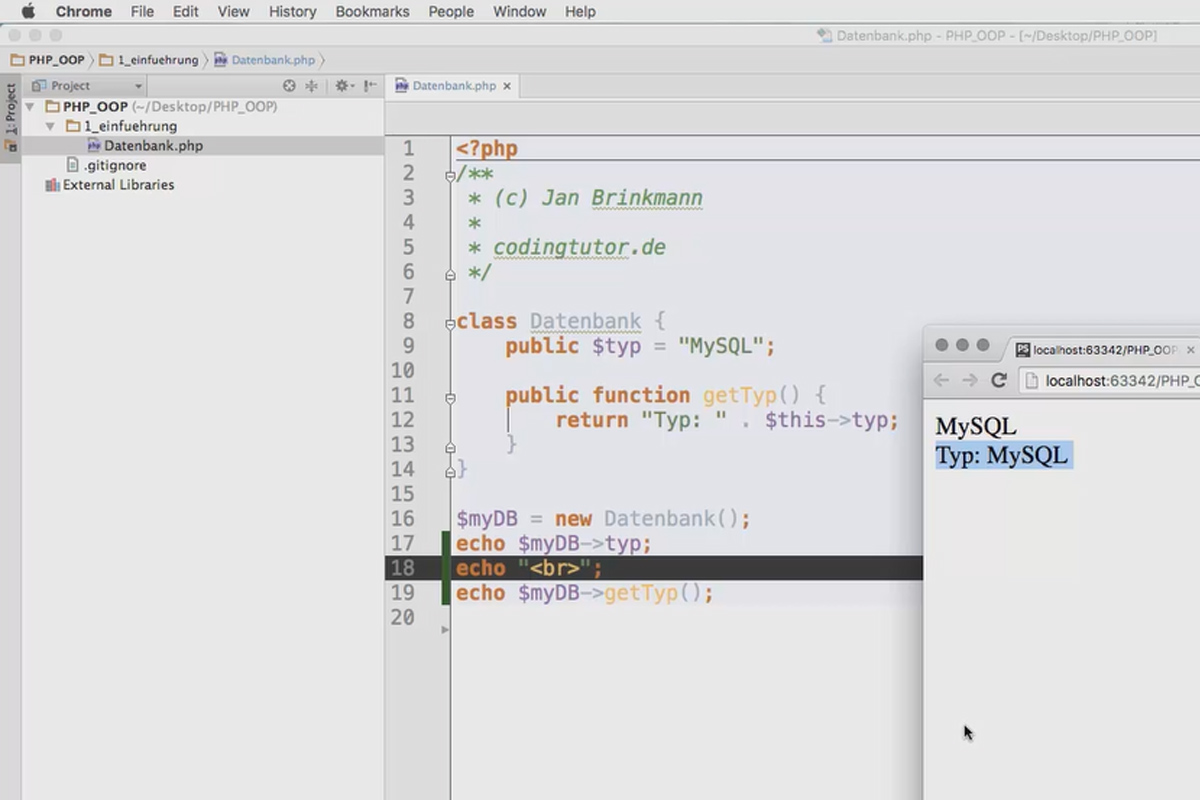Close the localhost browser tab

[x=1190, y=350]
